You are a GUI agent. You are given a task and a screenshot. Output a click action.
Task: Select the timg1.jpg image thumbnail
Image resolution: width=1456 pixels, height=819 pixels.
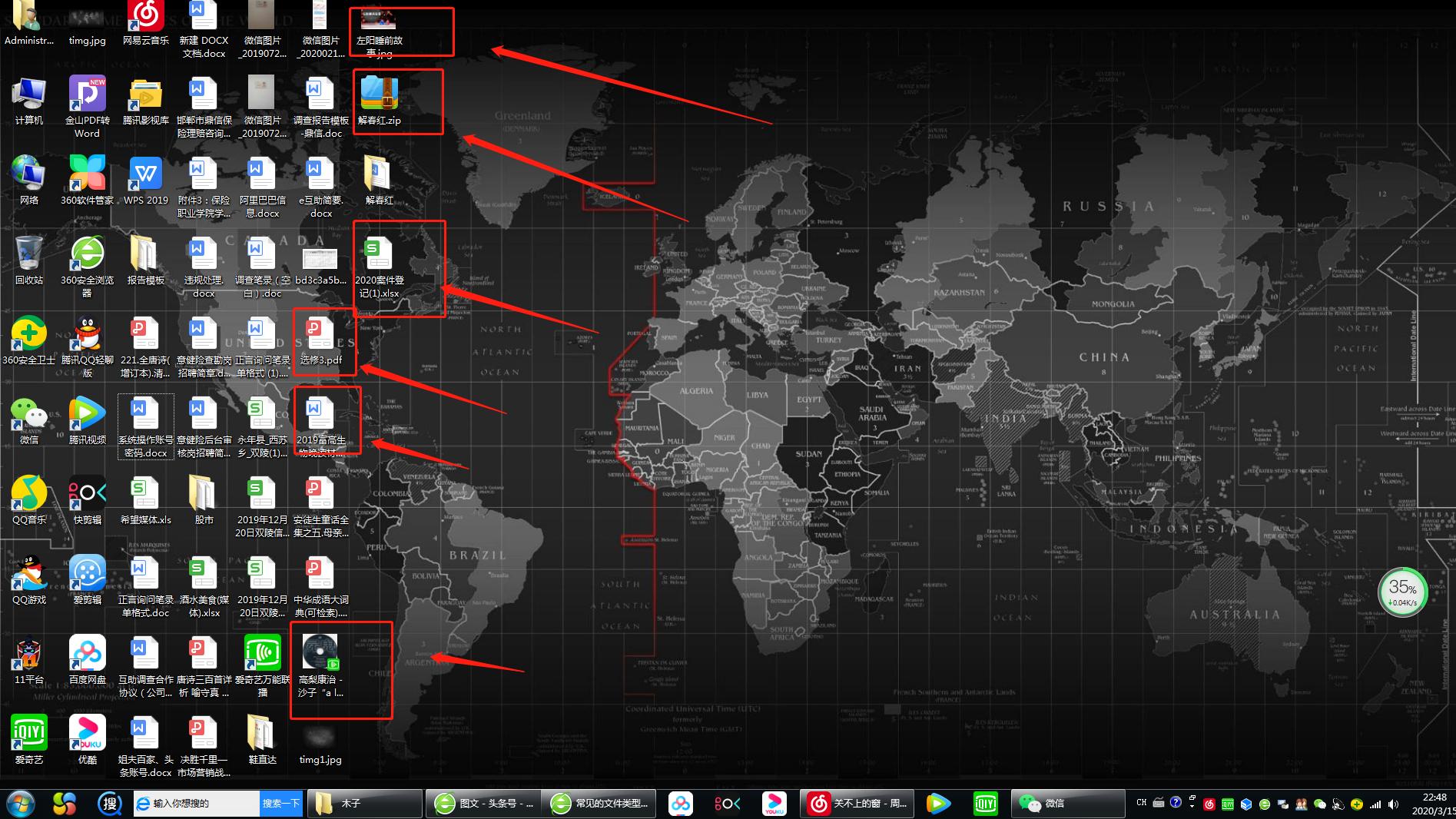[320, 736]
